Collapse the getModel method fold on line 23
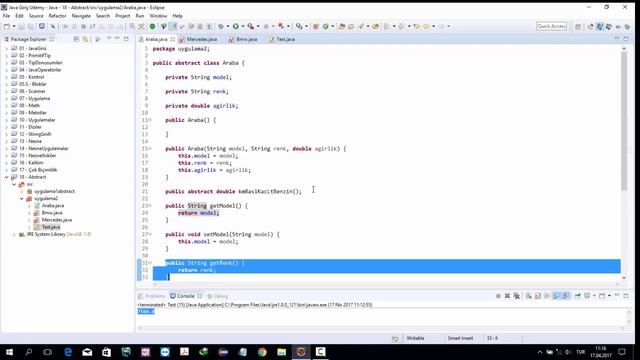The image size is (640, 360). click(x=150, y=206)
